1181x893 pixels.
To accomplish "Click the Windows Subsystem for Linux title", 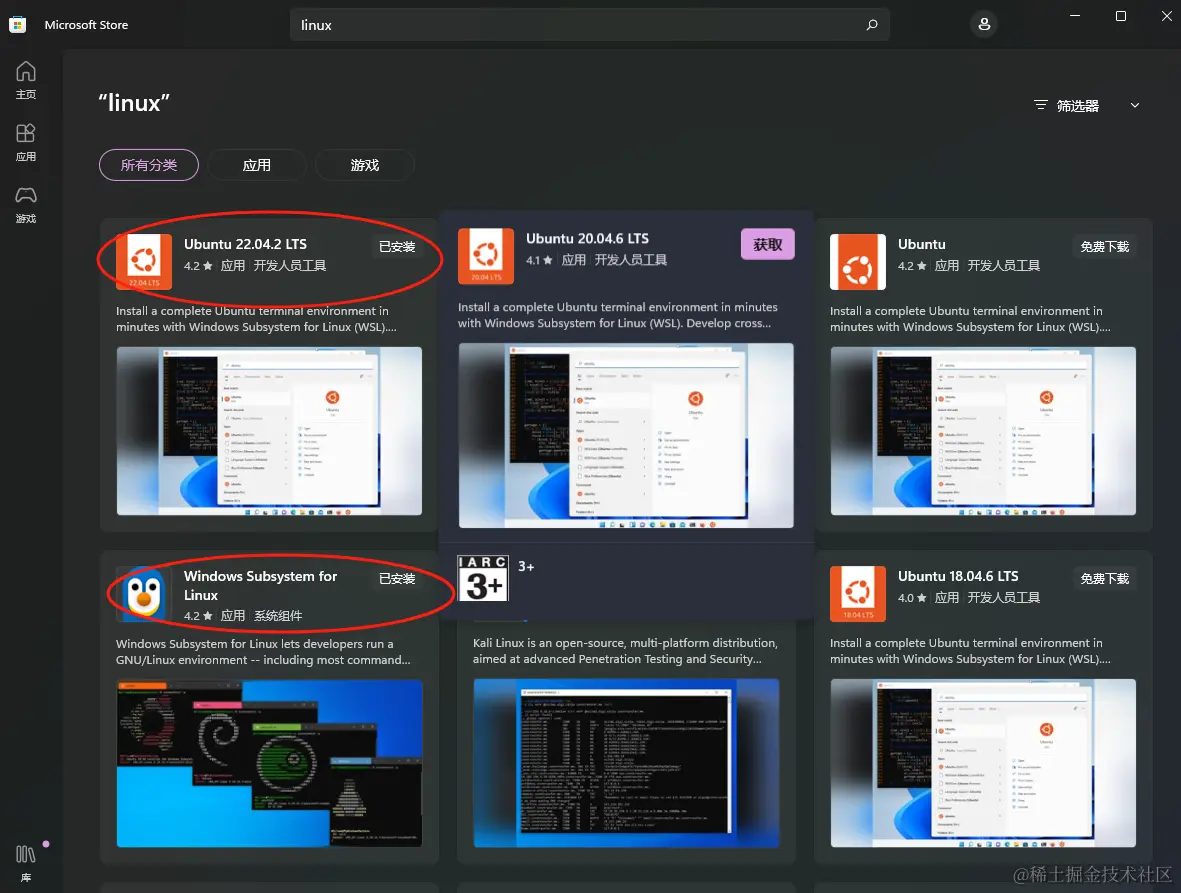I will point(261,585).
